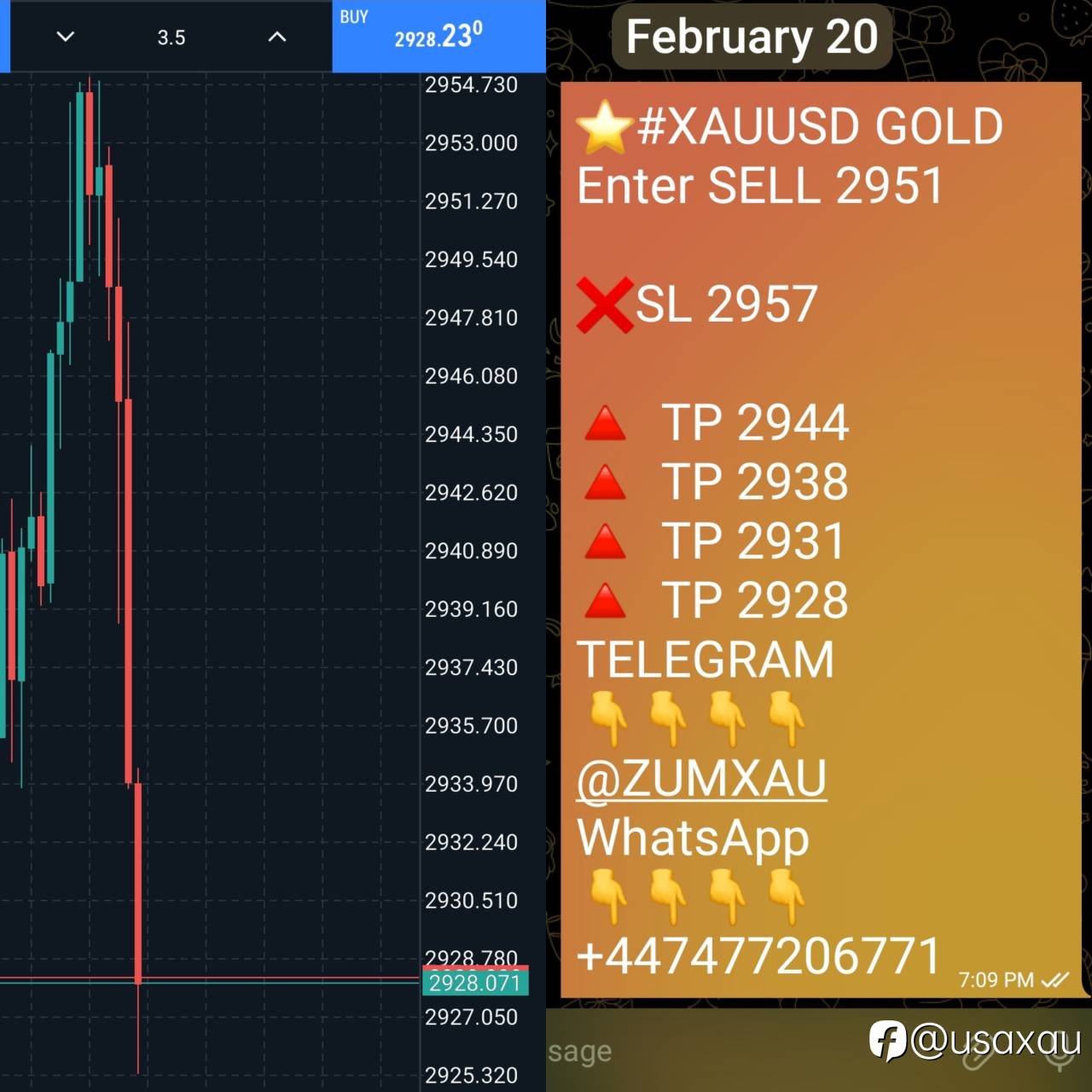Click the 2928.071 current price label
The height and width of the screenshot is (1092, 1092).
click(x=475, y=983)
